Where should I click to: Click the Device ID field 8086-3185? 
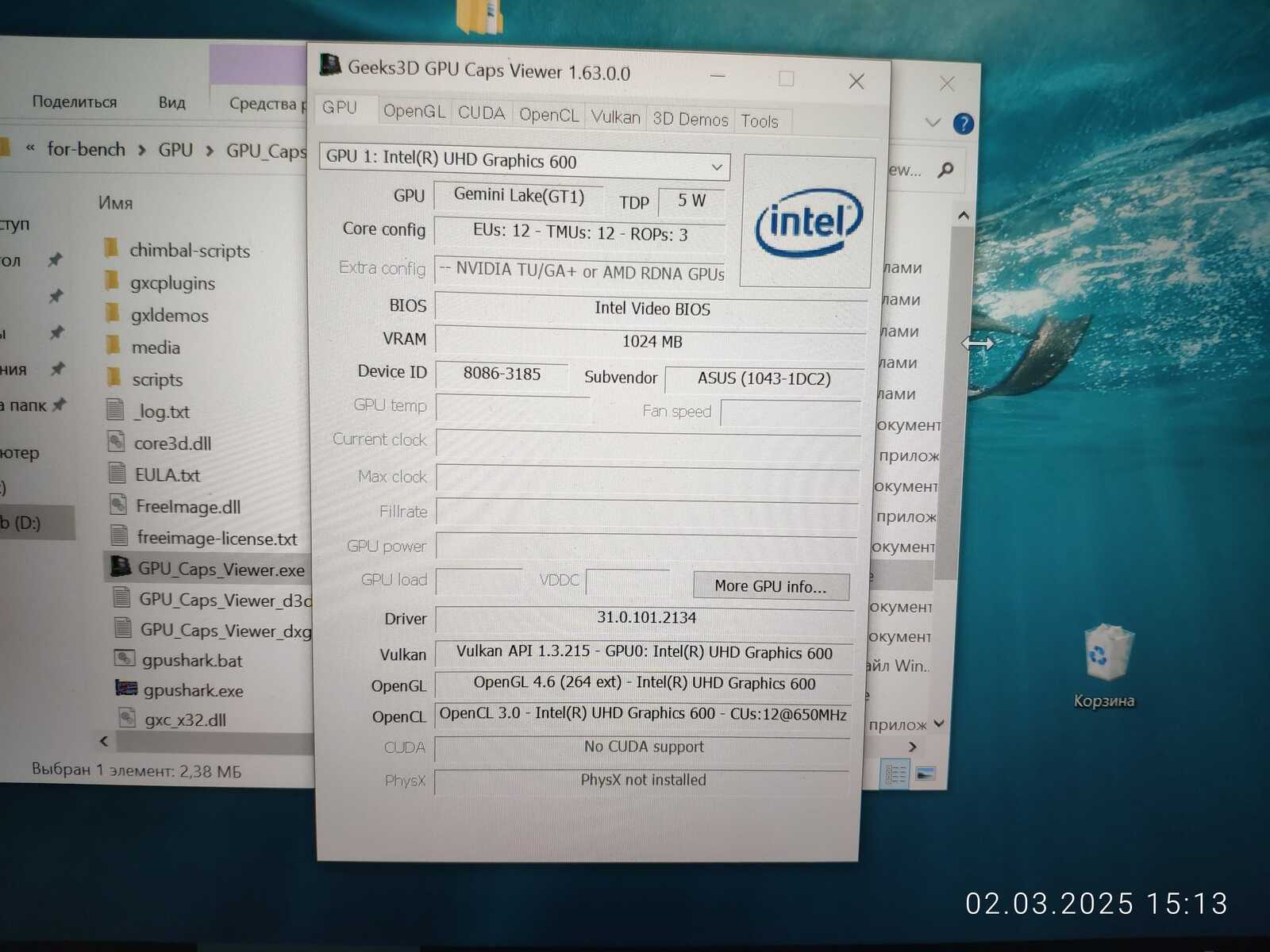[x=501, y=374]
